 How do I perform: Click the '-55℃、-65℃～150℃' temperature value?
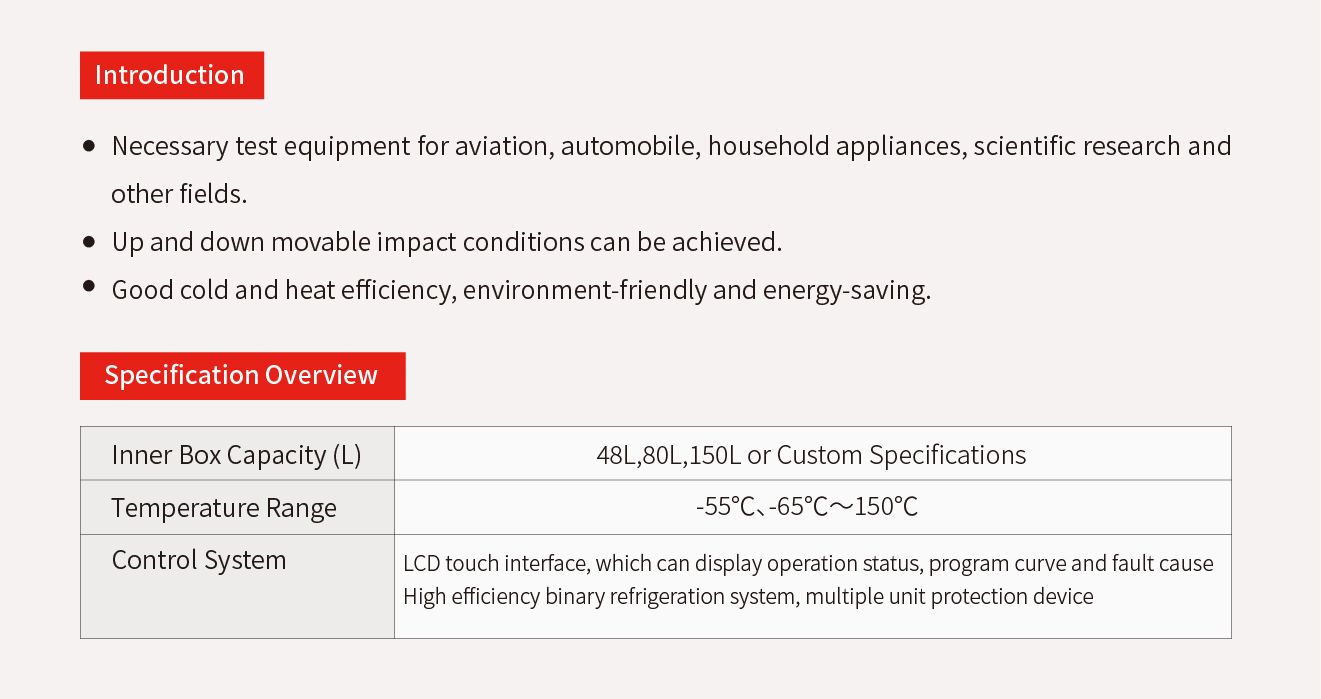(x=807, y=507)
